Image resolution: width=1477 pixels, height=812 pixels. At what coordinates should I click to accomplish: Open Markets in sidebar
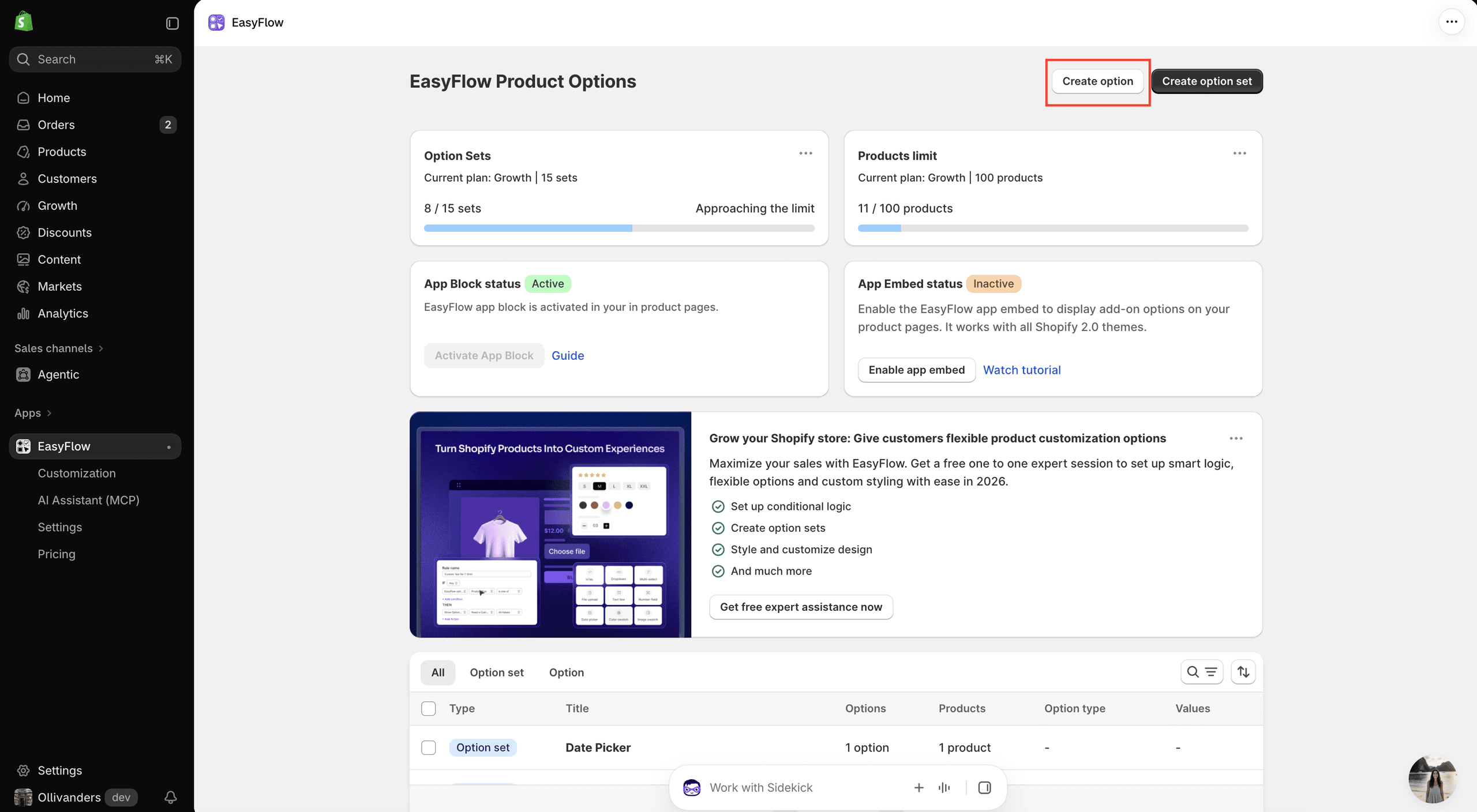pos(95,286)
